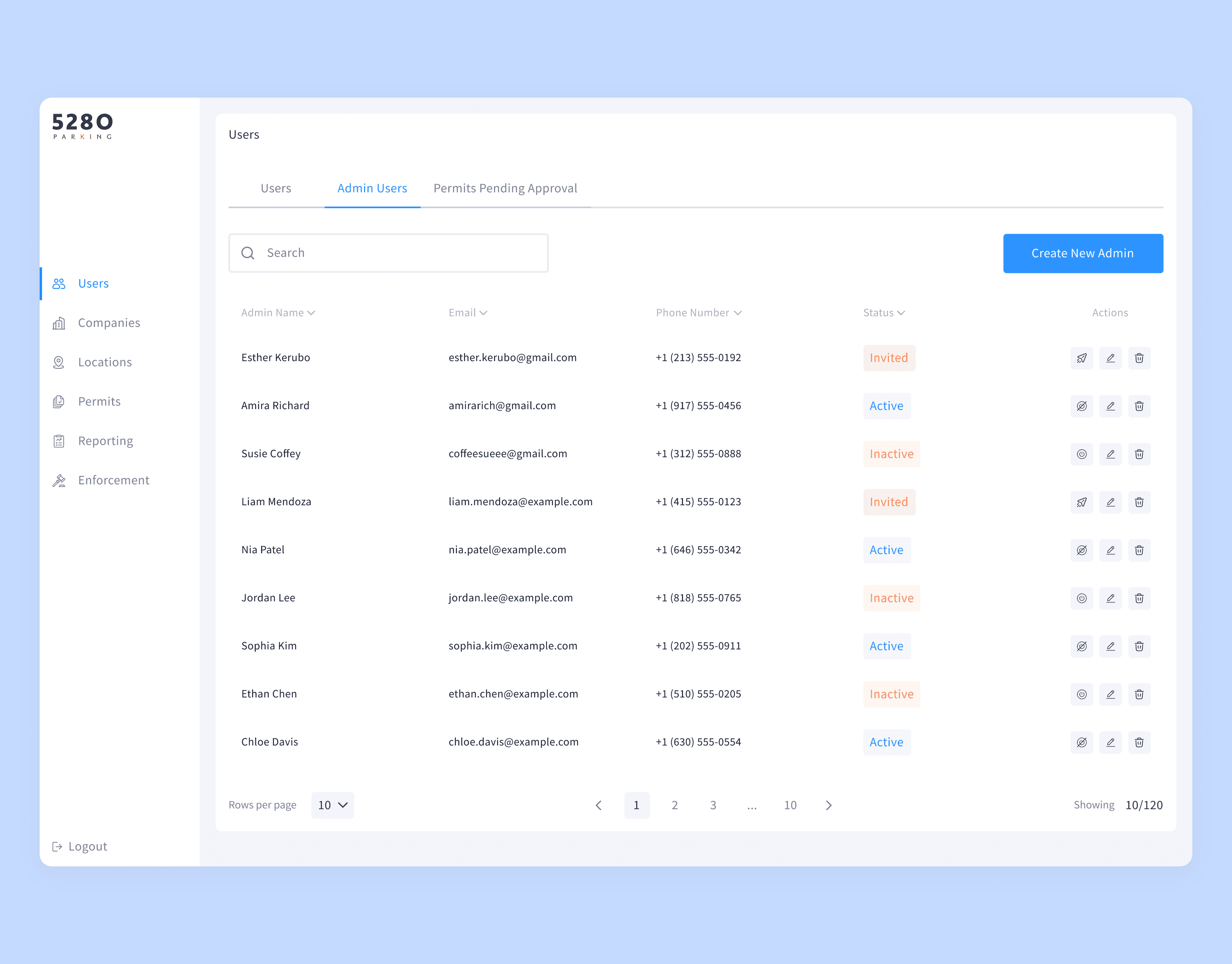
Task: Deactivate Amira Richard's account icon
Action: (x=1081, y=406)
